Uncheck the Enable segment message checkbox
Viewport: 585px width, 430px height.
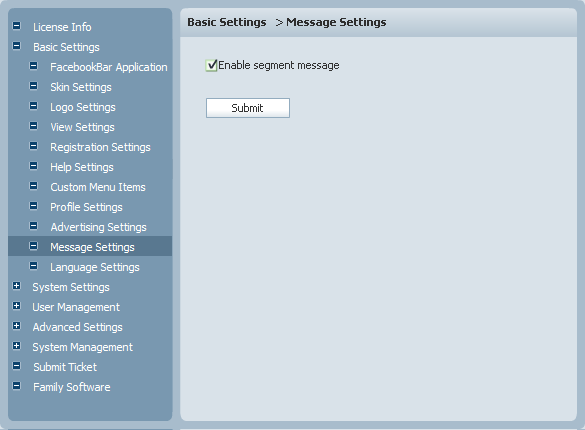pos(211,66)
